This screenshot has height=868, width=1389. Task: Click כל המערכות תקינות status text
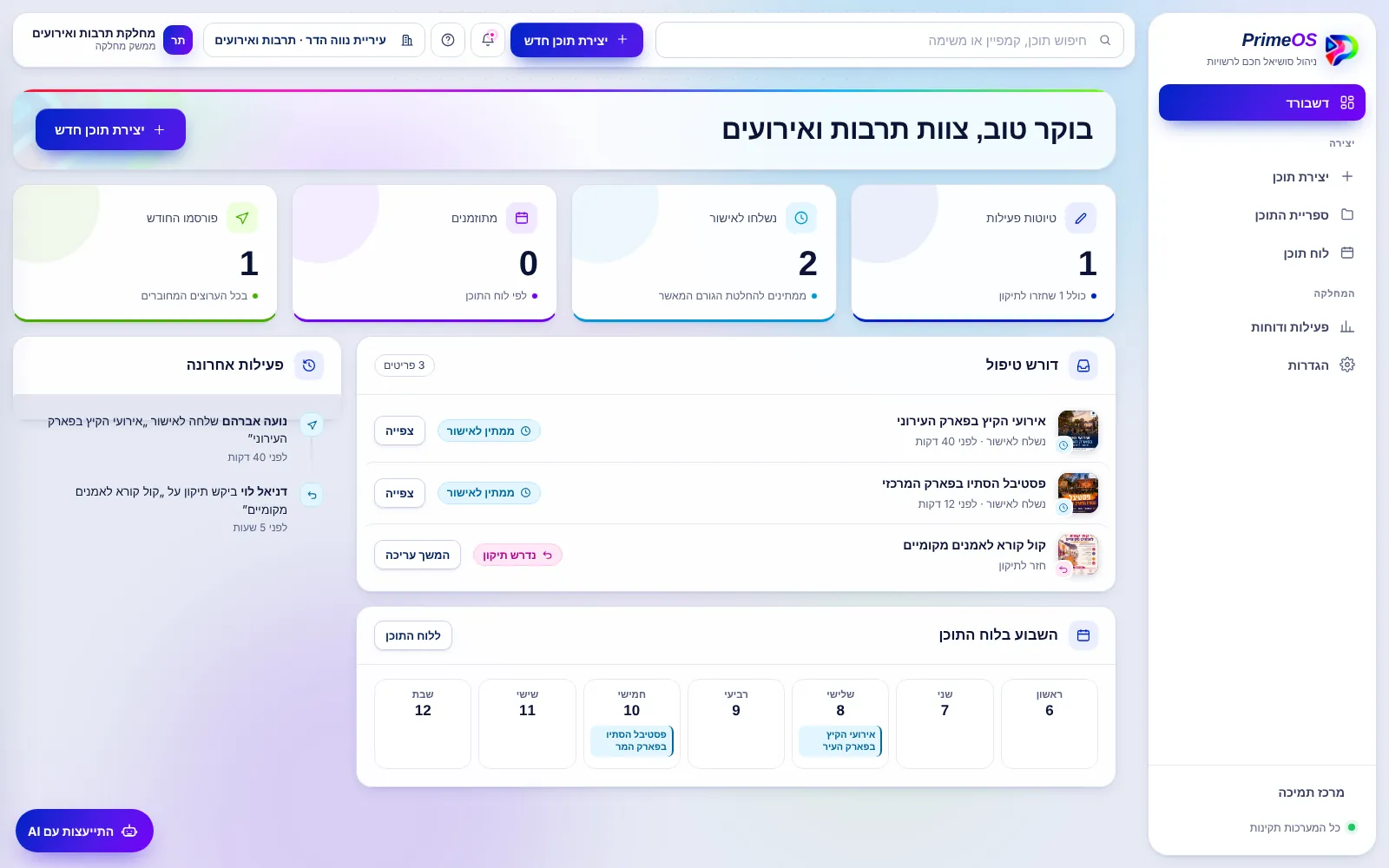click(1294, 827)
